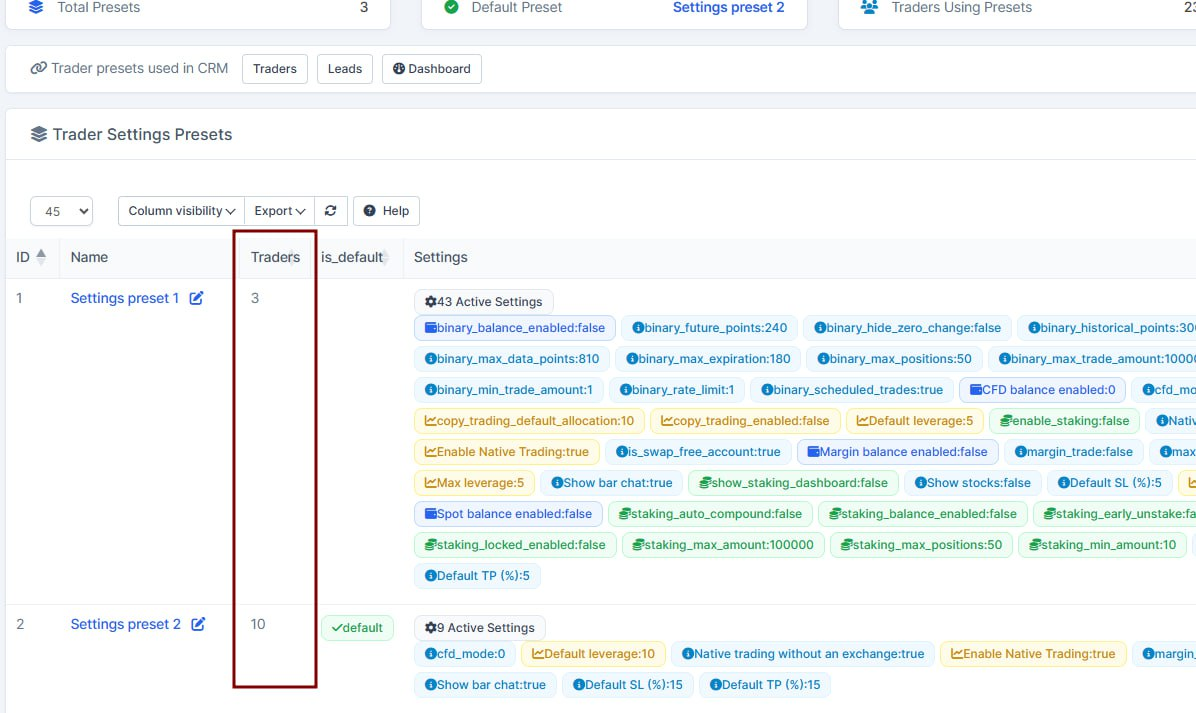
Task: Go to the Dashboard button
Action: click(x=432, y=69)
